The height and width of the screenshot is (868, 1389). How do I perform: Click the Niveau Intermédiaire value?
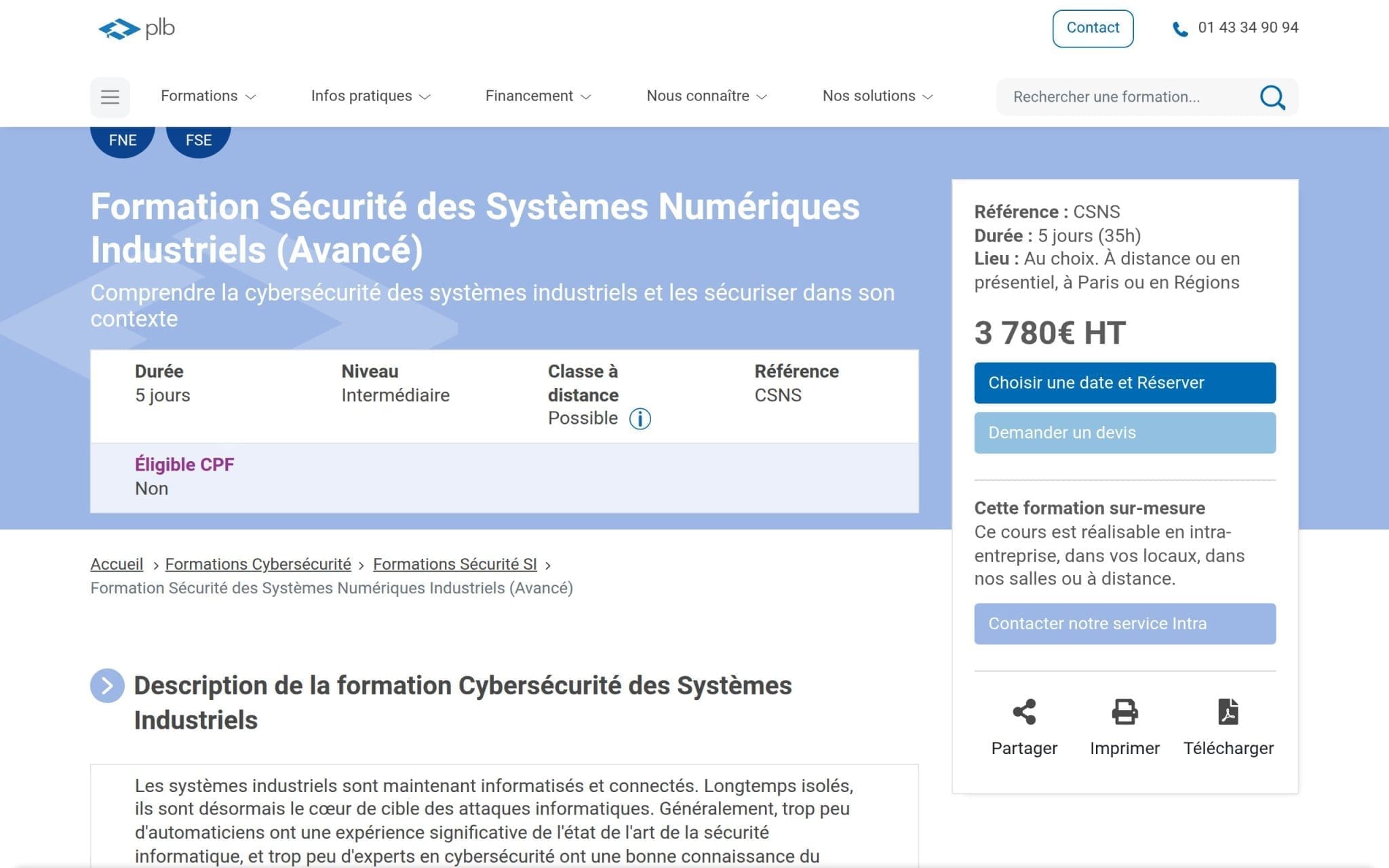(x=395, y=395)
